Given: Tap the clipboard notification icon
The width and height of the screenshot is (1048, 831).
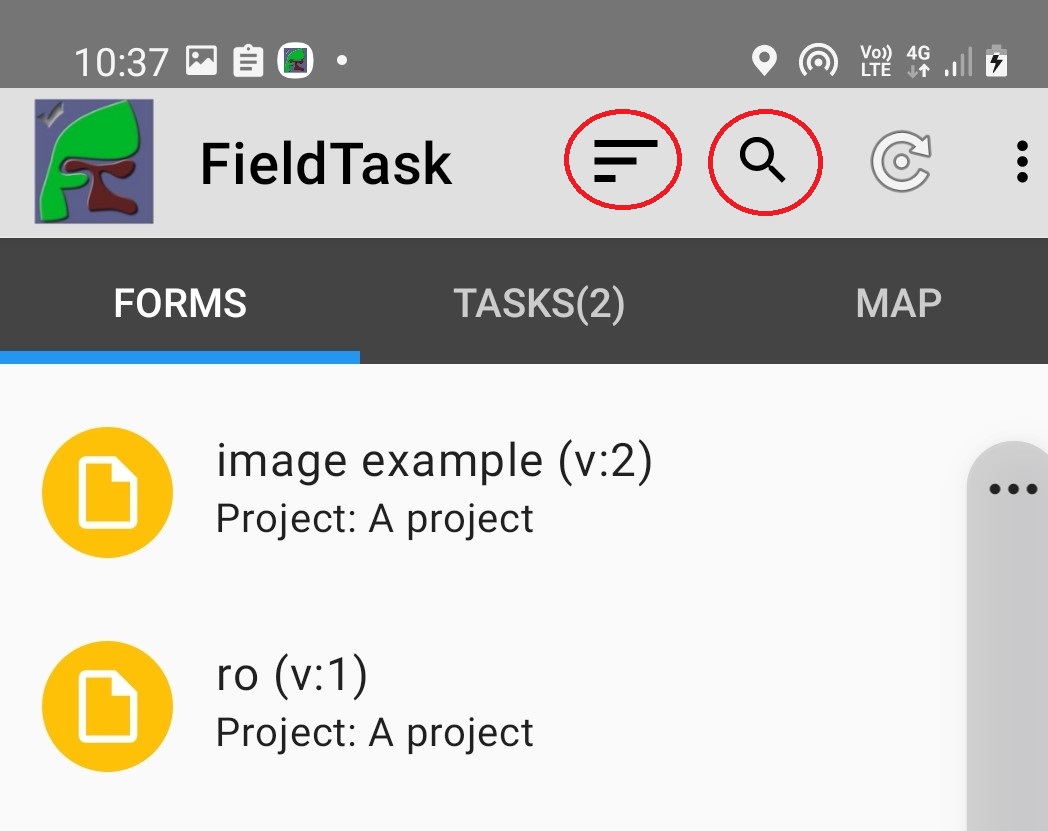Looking at the screenshot, I should pyautogui.click(x=248, y=62).
